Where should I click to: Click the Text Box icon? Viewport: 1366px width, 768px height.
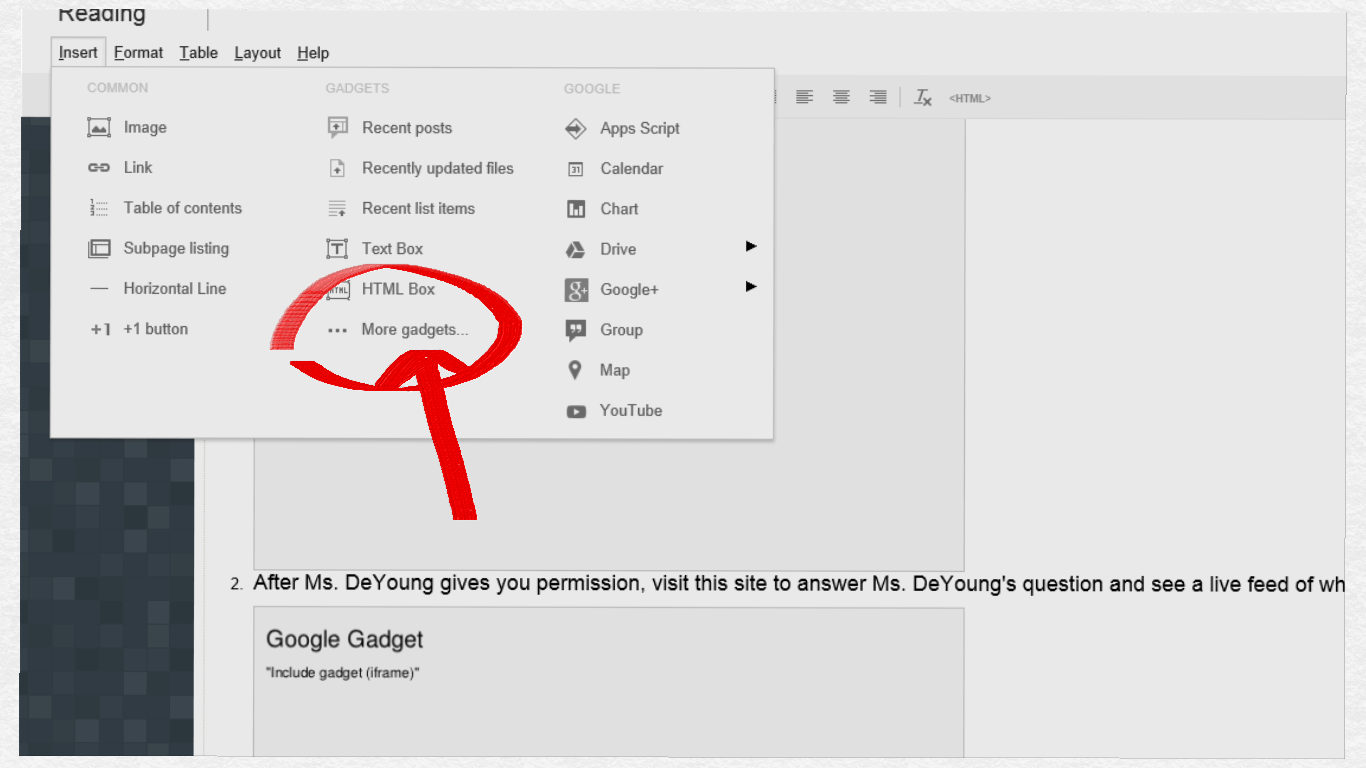[338, 248]
